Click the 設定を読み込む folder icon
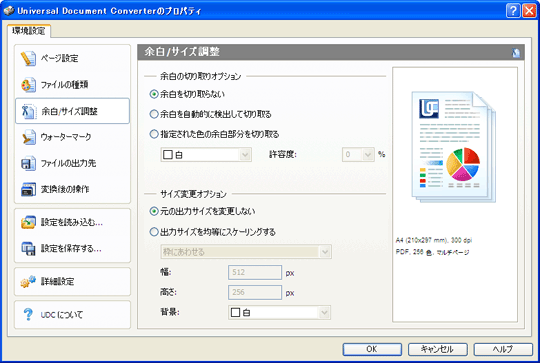Image resolution: width=540 pixels, height=363 pixels. click(28, 222)
